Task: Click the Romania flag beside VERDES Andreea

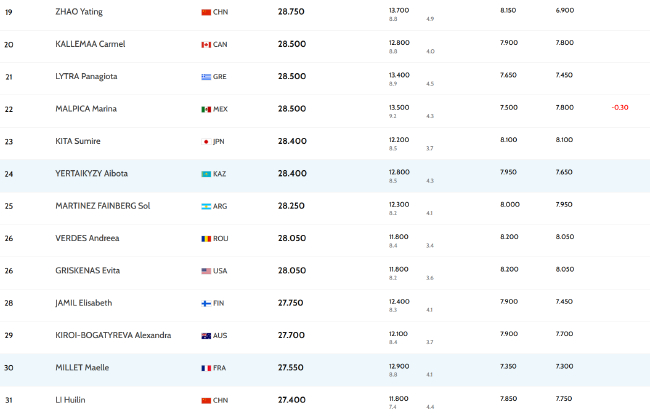Action: click(206, 239)
